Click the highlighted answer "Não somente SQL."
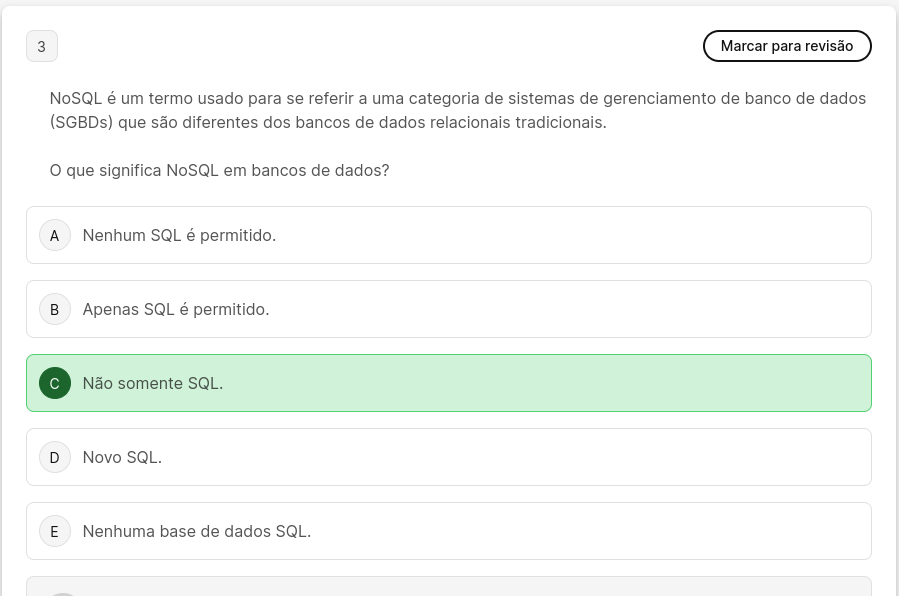The image size is (899, 596). click(x=153, y=383)
